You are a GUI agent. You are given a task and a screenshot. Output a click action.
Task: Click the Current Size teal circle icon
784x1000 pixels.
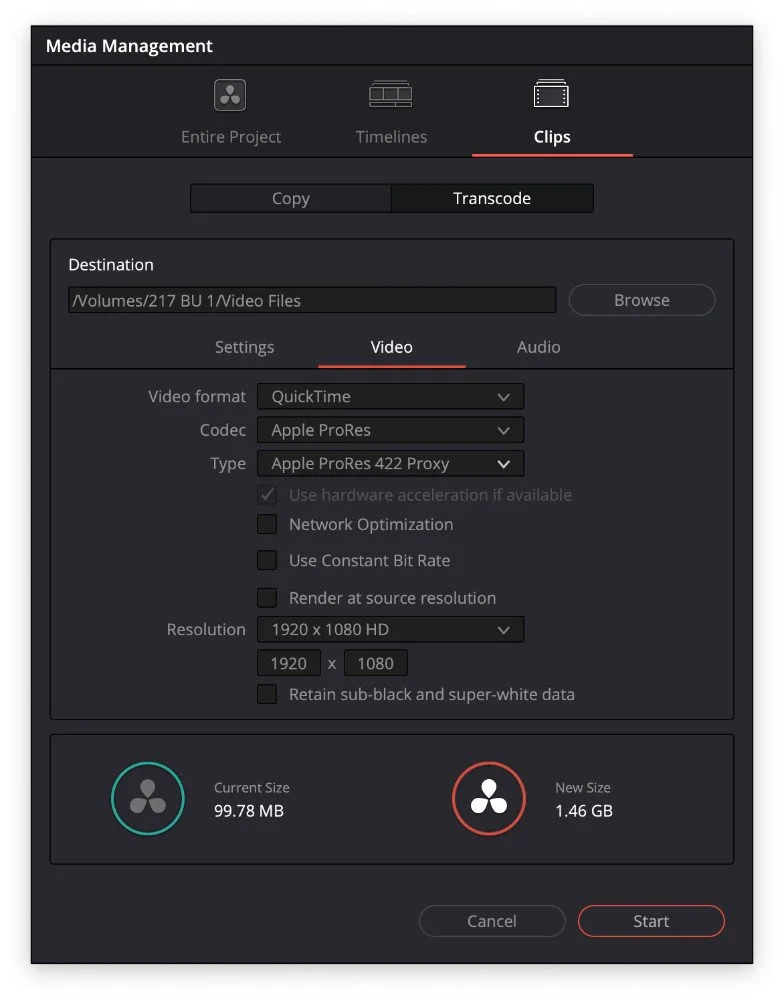pos(148,798)
